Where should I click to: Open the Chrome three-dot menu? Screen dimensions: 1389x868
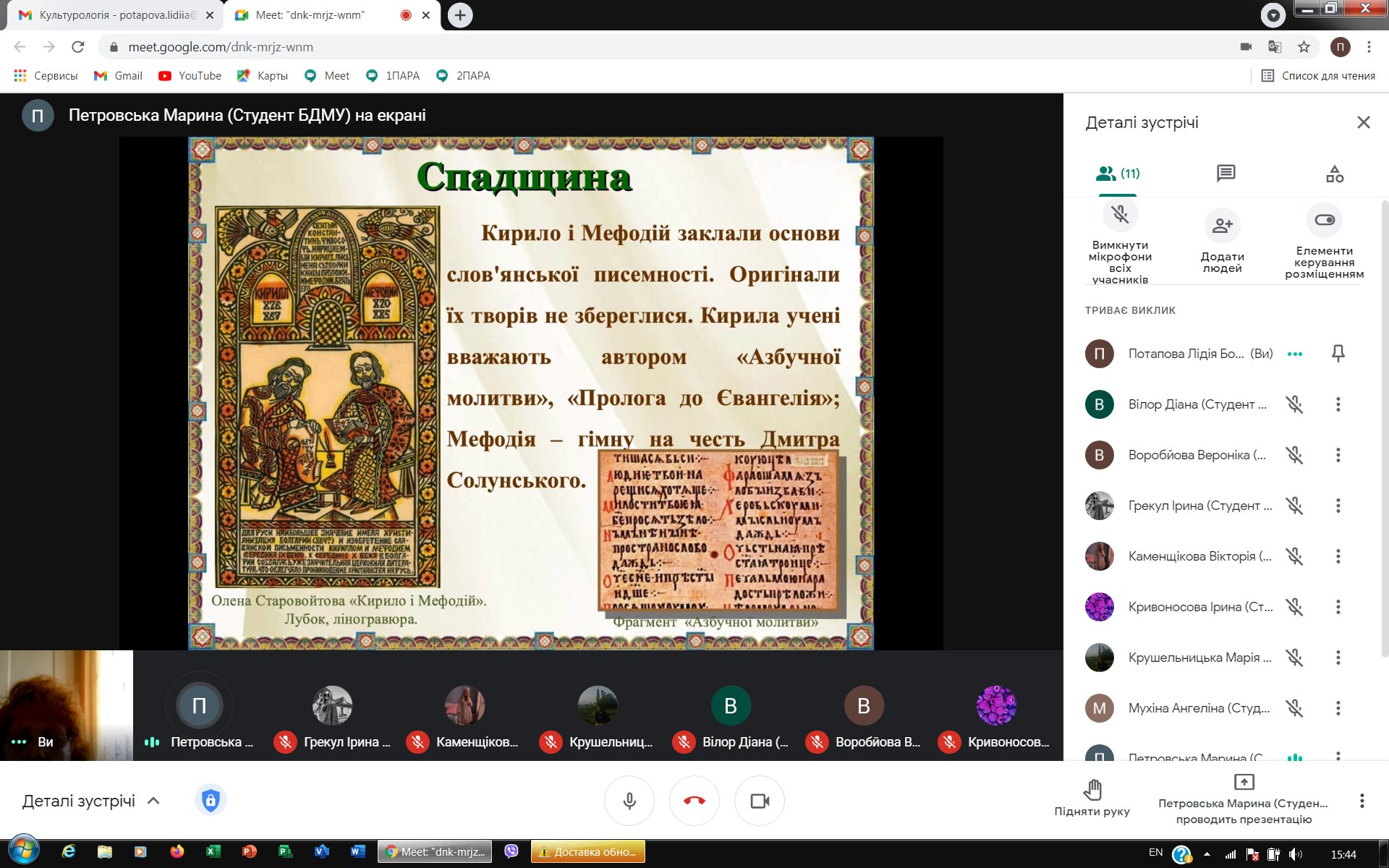pyautogui.click(x=1369, y=47)
